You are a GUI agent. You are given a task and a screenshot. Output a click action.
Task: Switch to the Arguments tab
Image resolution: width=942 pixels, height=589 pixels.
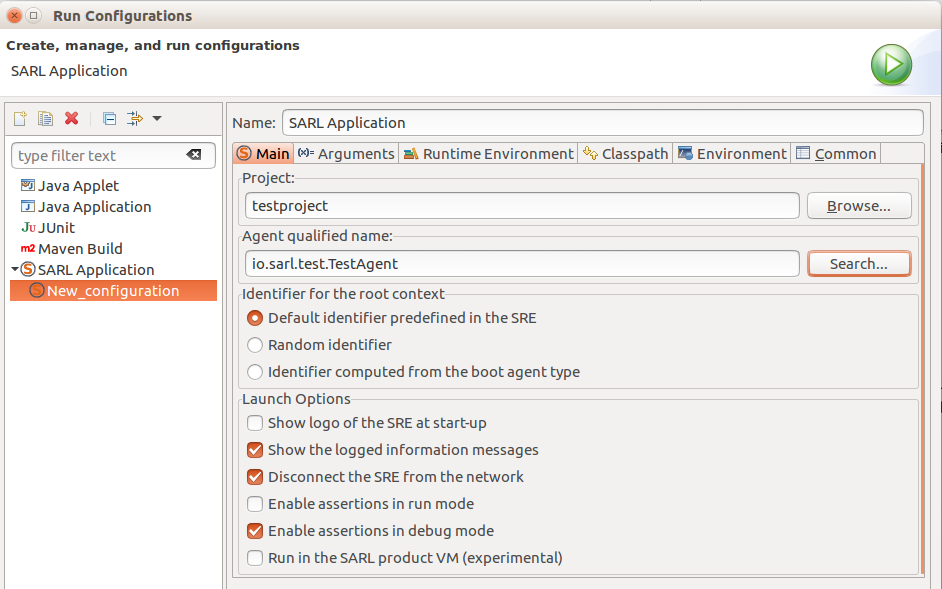[x=346, y=154]
